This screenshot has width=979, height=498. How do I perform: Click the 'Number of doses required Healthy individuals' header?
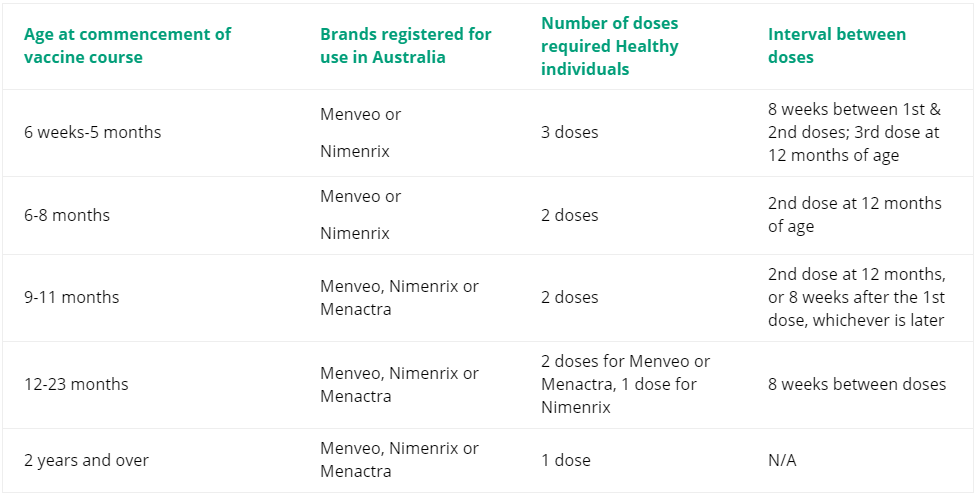[x=610, y=46]
